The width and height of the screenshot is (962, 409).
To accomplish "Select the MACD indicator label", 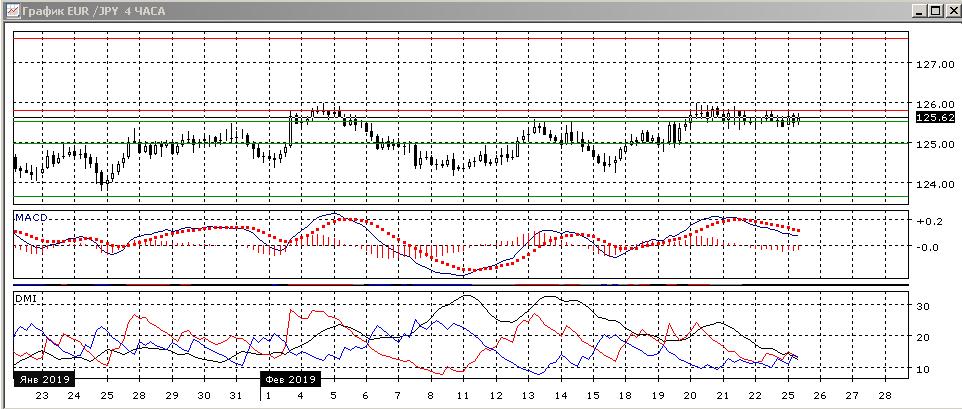I will (31, 217).
